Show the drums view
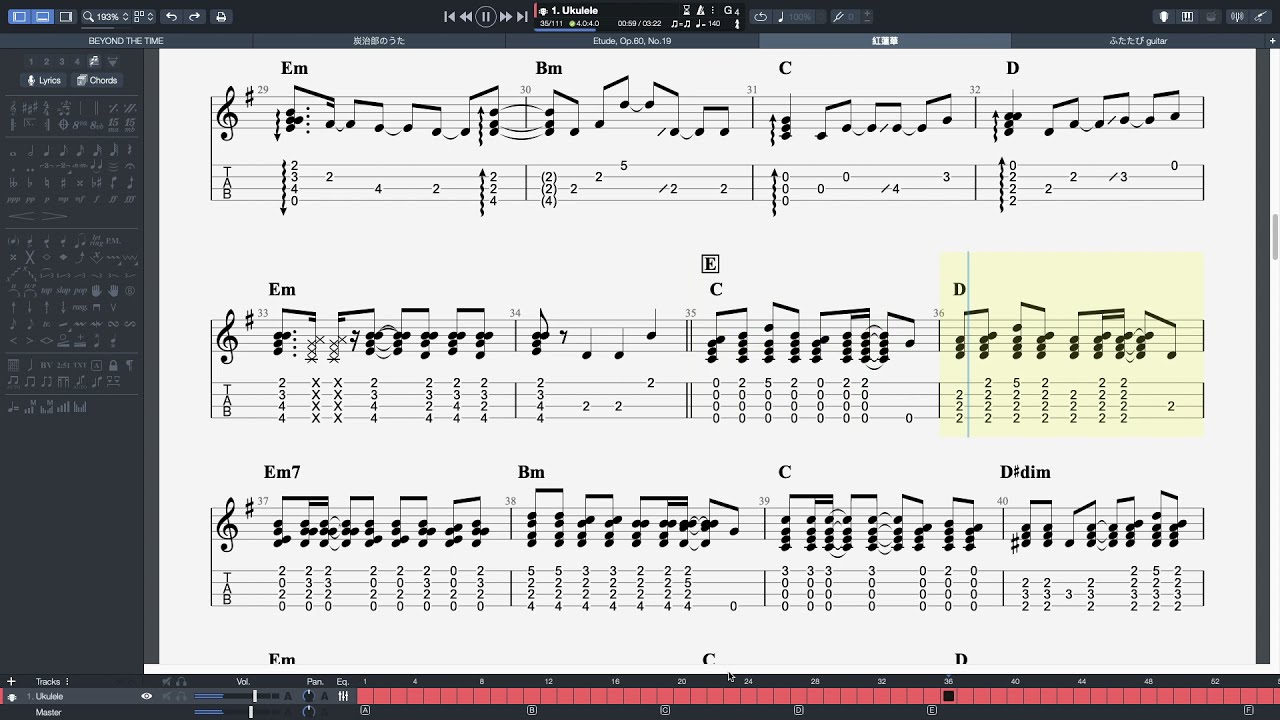 coord(1211,17)
